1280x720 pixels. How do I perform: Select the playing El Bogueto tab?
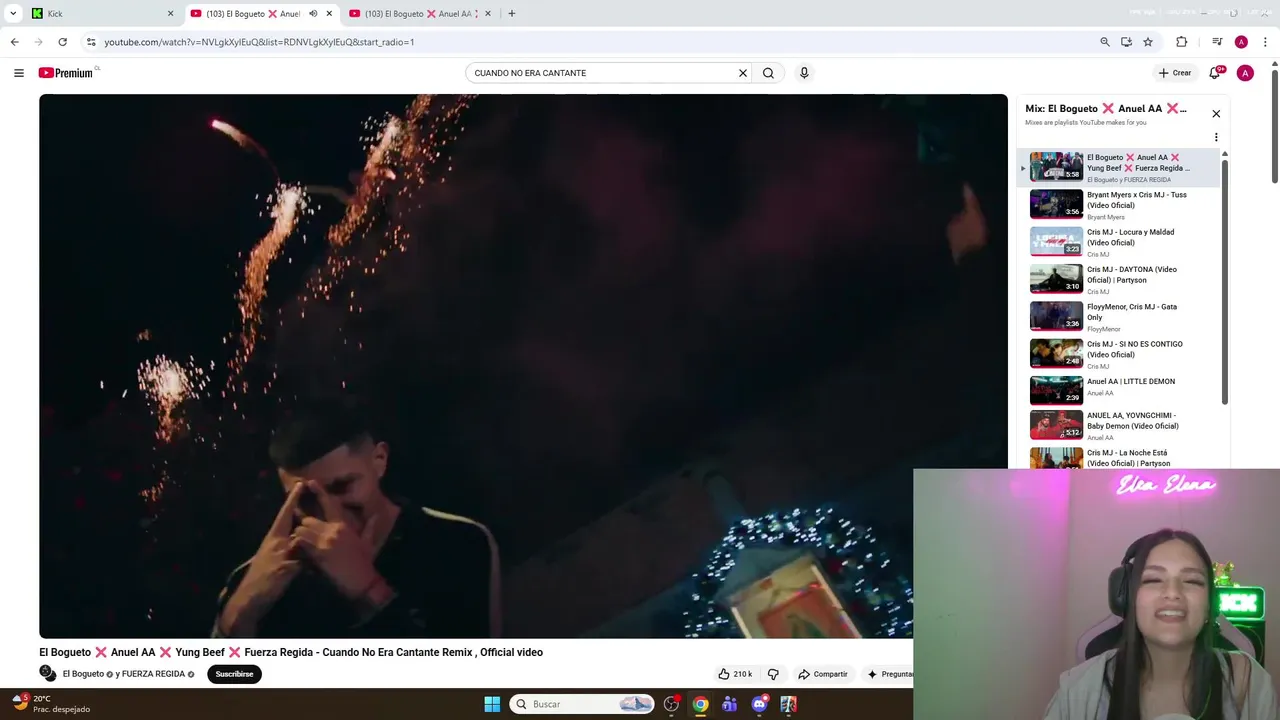(260, 14)
